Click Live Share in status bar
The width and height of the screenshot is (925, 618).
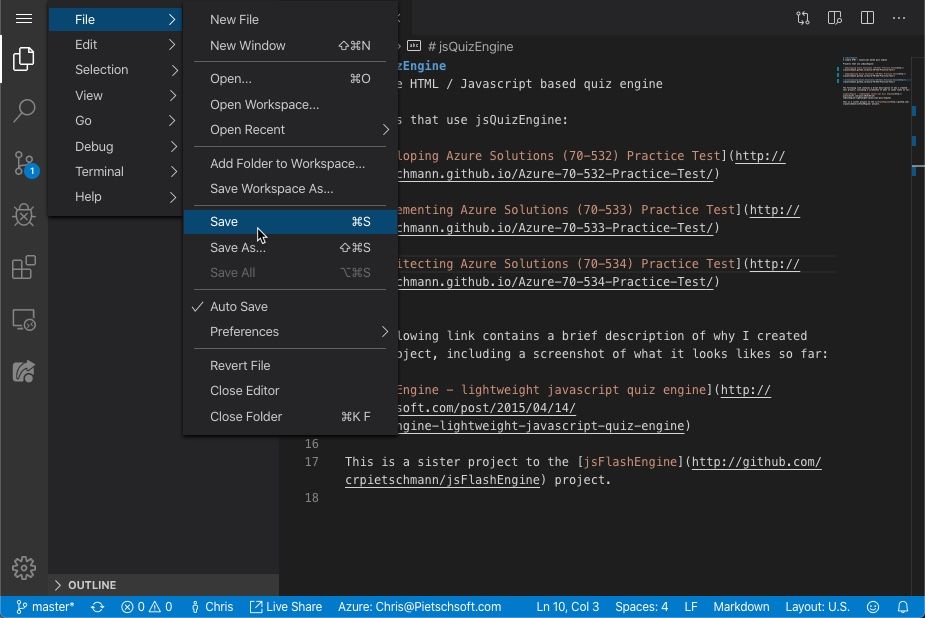[x=286, y=607]
